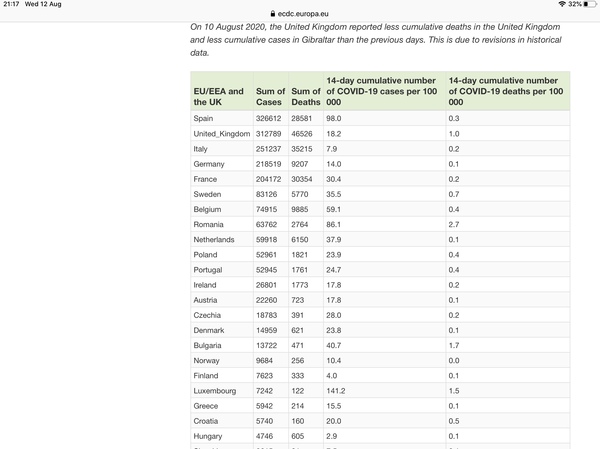Click the 'Sum of Deaths' column header

(306, 91)
